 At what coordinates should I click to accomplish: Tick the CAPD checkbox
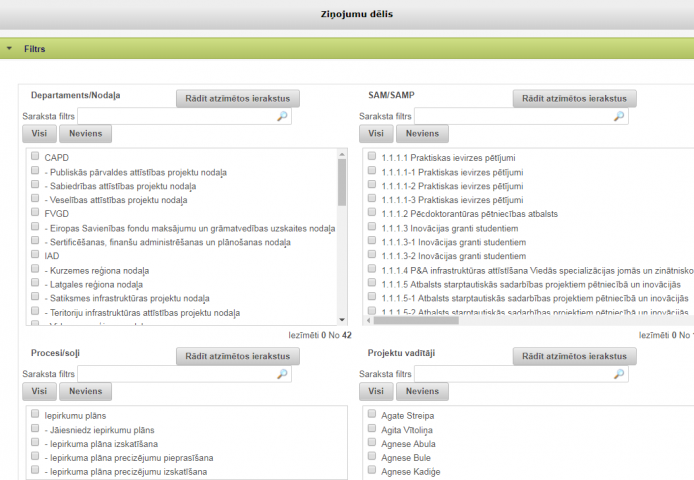[36, 157]
